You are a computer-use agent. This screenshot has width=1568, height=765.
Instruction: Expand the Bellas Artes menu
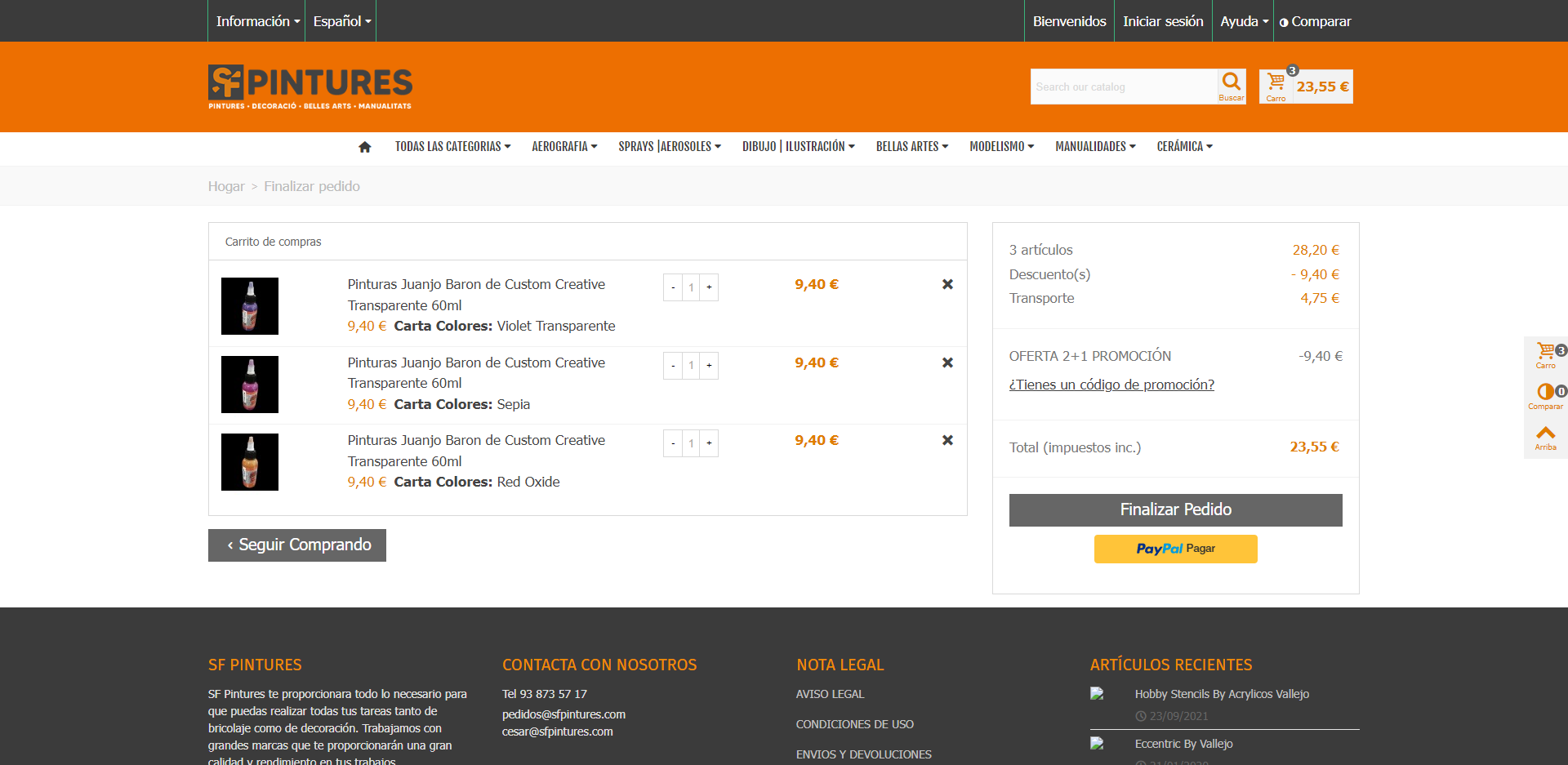[x=912, y=147]
